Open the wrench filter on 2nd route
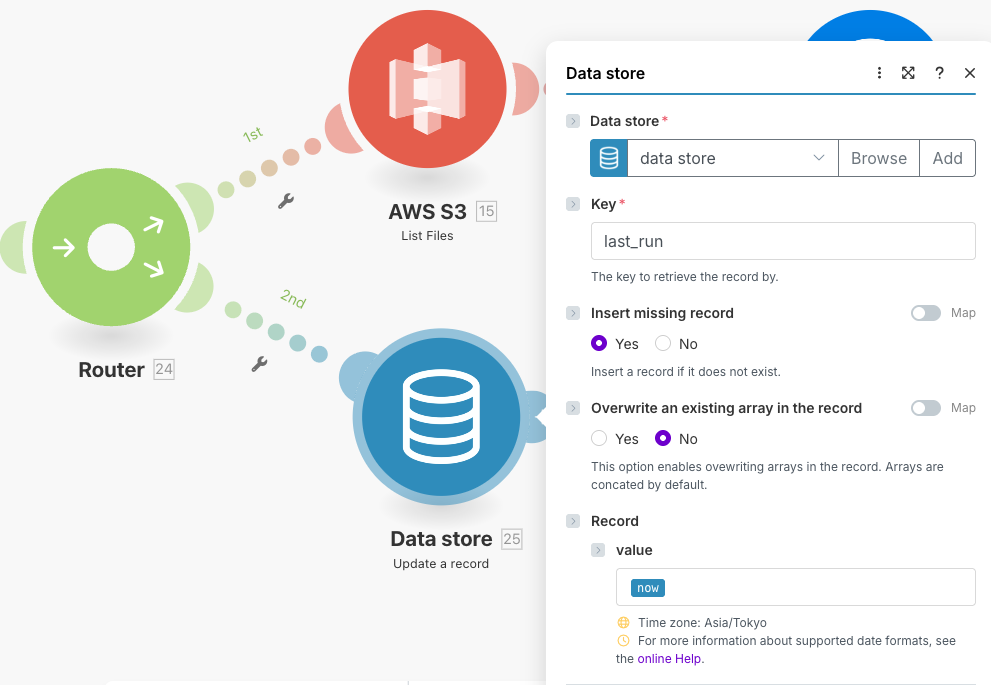Screen dimensions: 991x685 pyautogui.click(x=259, y=364)
